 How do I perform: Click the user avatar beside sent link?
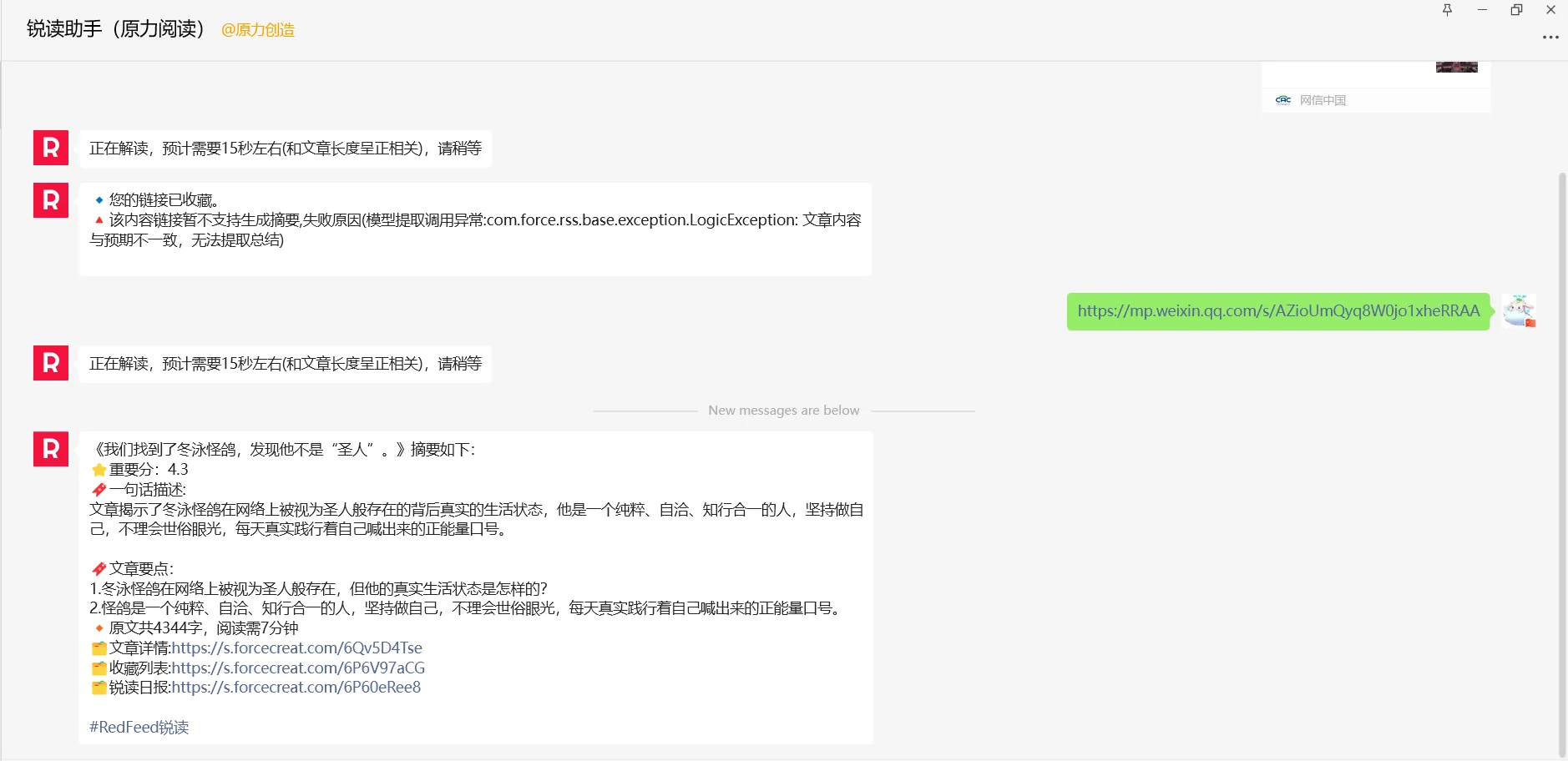(x=1519, y=311)
